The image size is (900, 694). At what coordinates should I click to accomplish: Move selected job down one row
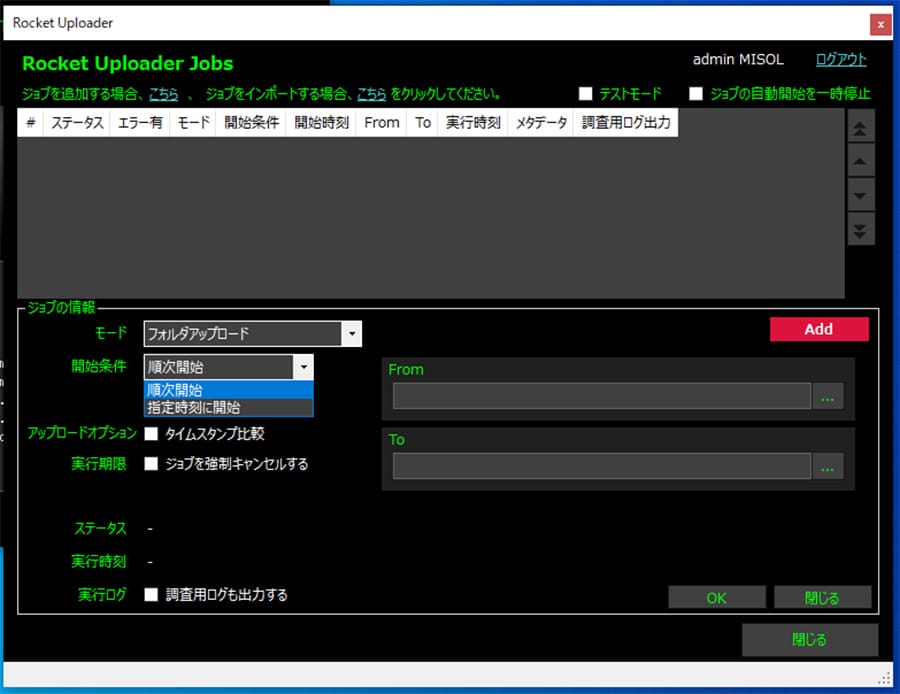point(860,195)
